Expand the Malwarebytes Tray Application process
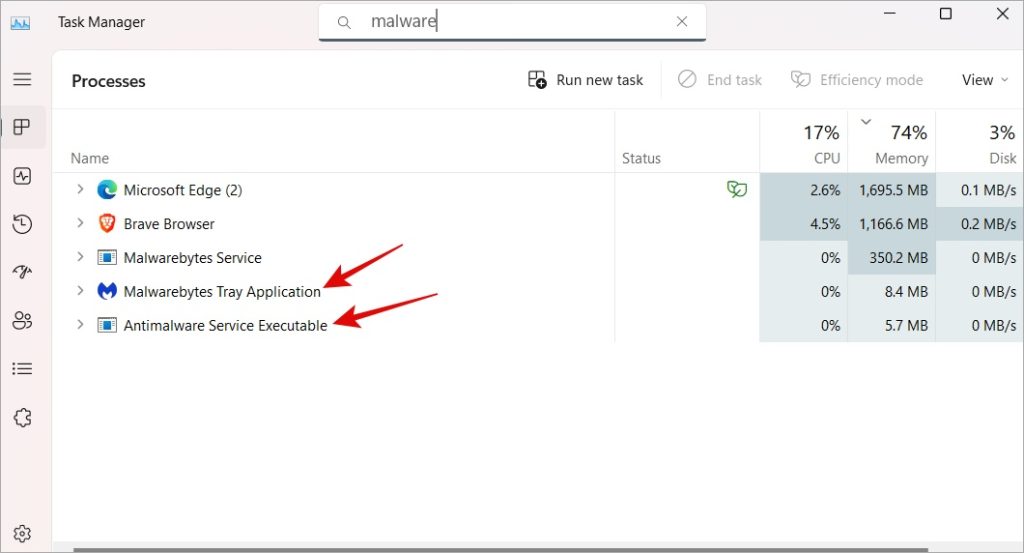Screen dimensions: 1024x553 pyautogui.click(x=80, y=290)
